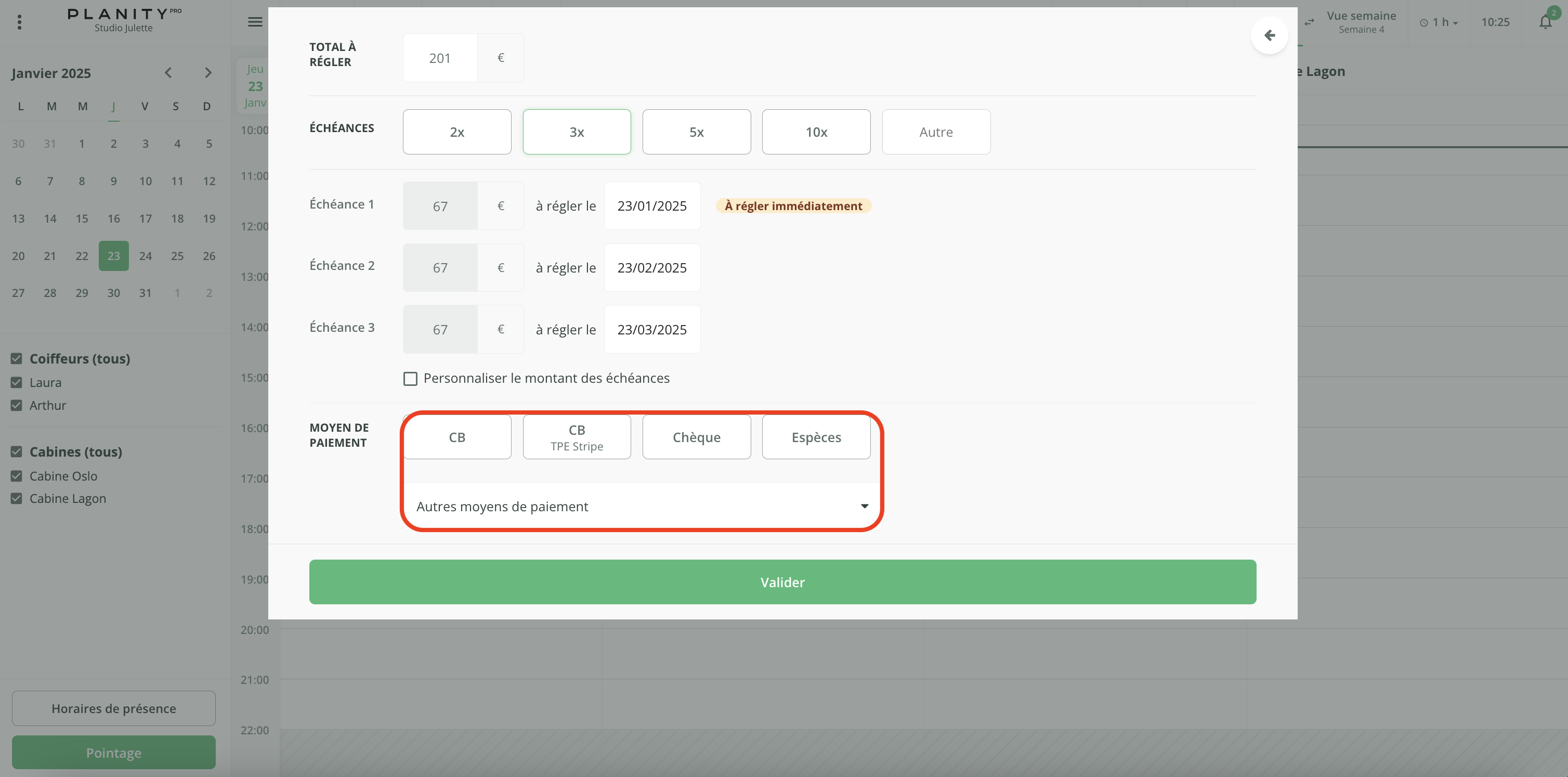The image size is (1568, 777).
Task: Click the Échéance 2 date field
Action: point(652,268)
